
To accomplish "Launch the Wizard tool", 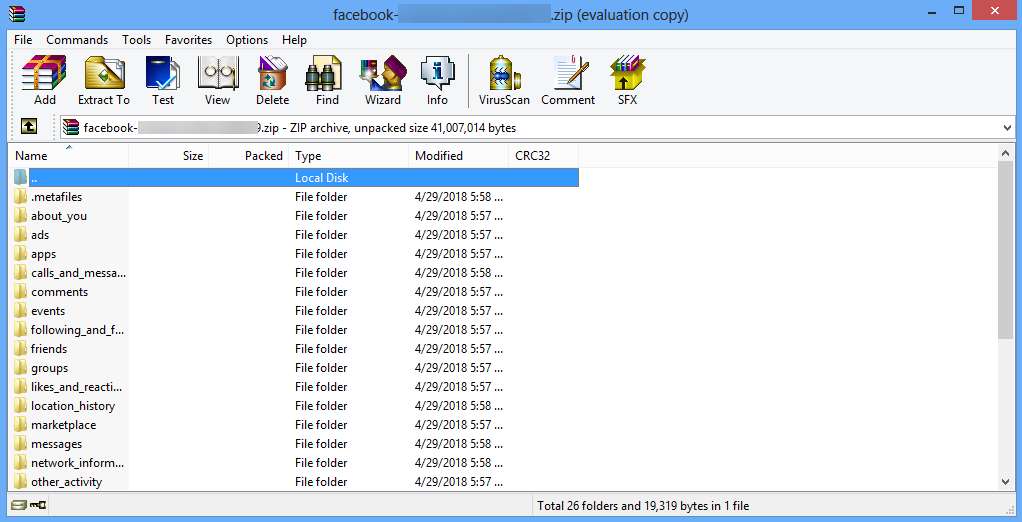I will [x=383, y=80].
